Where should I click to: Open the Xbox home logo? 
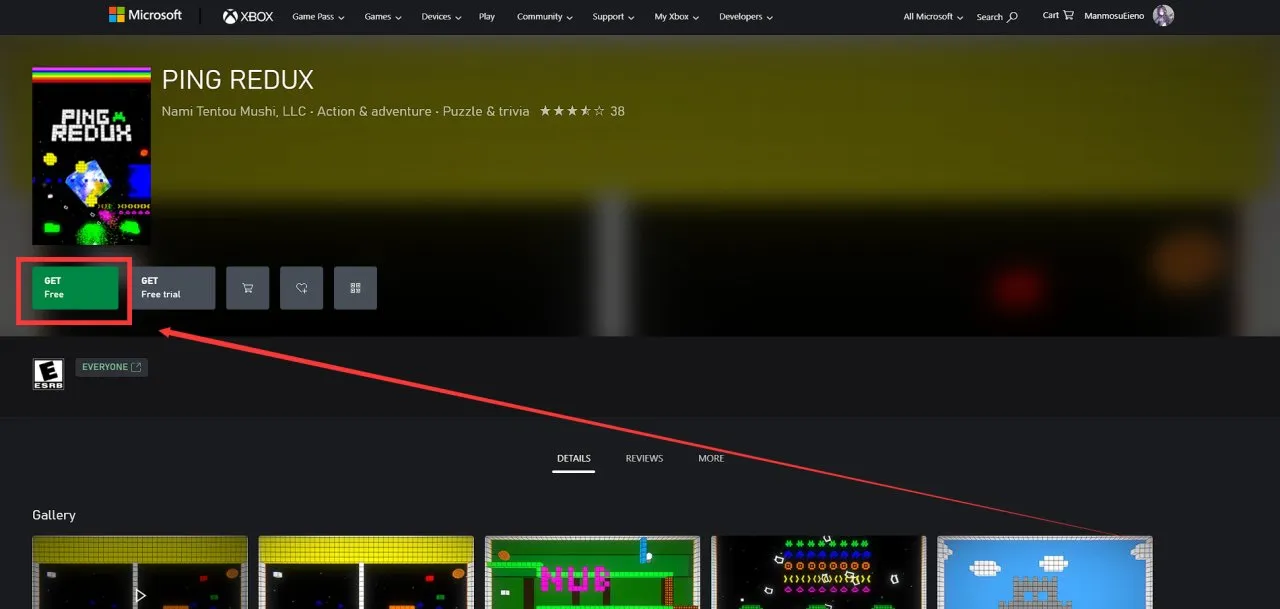click(248, 16)
